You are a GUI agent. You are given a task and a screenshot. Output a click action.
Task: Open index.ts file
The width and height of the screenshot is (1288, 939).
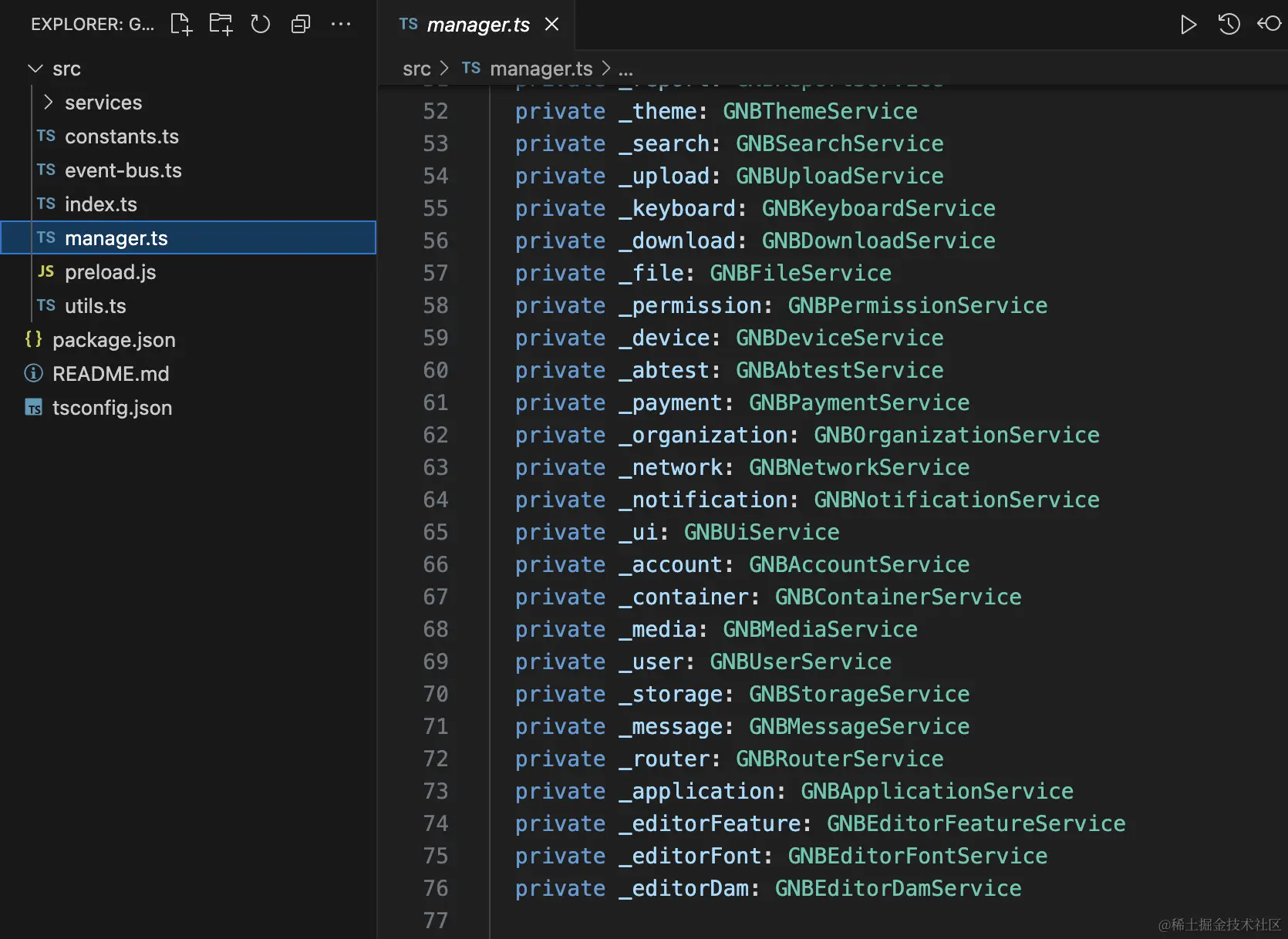[101, 204]
